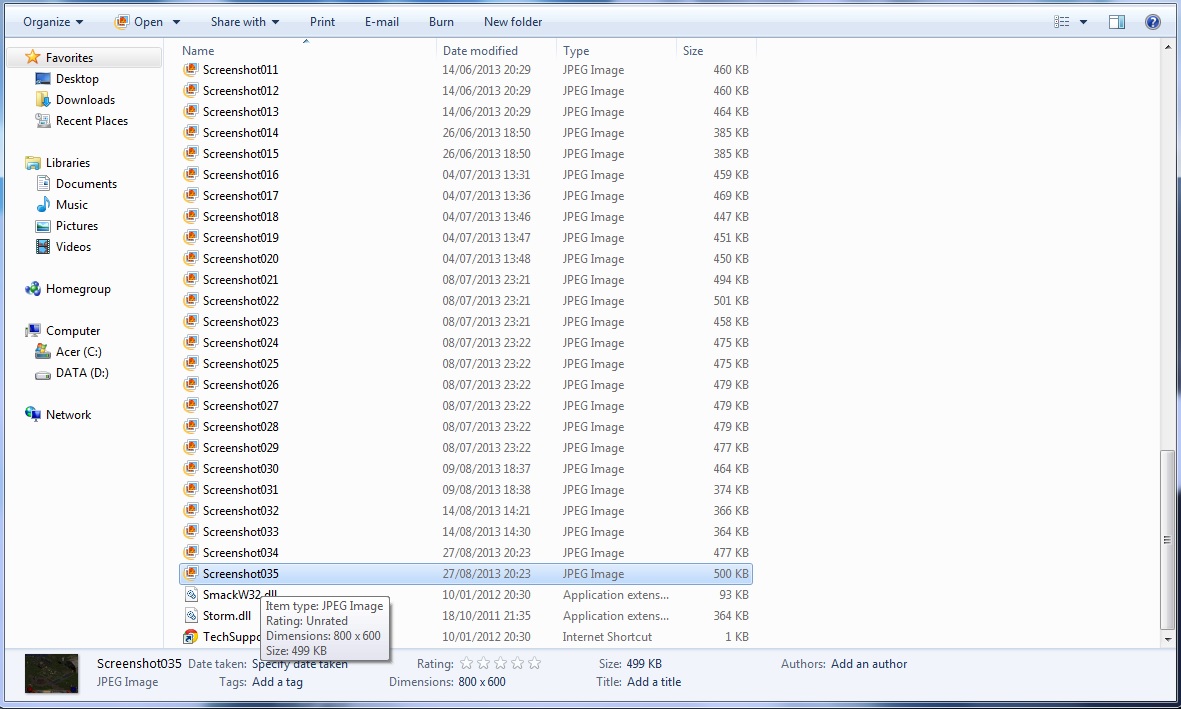Image resolution: width=1181 pixels, height=709 pixels.
Task: Open the Downloads folder icon
Action: point(43,99)
